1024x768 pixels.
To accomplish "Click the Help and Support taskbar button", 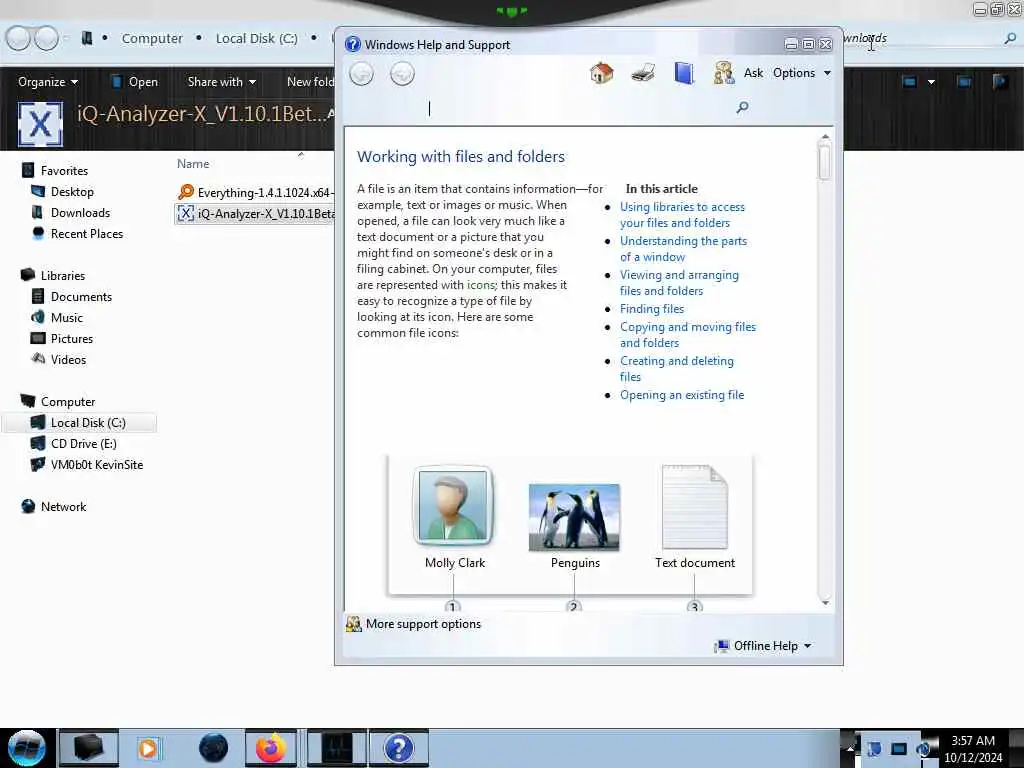I will [x=398, y=748].
